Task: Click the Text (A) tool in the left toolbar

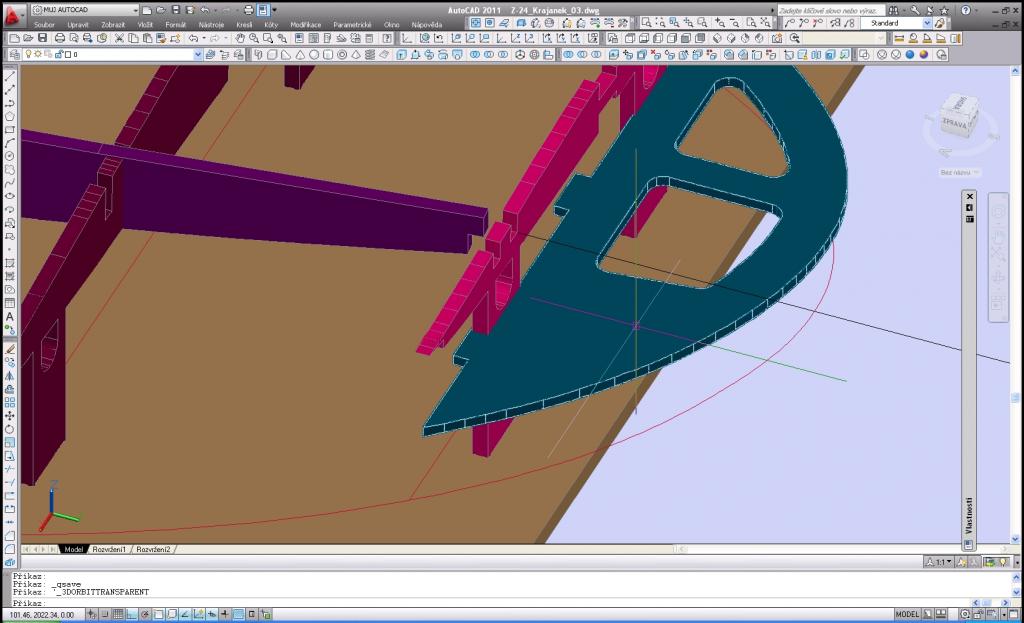Action: (10, 317)
